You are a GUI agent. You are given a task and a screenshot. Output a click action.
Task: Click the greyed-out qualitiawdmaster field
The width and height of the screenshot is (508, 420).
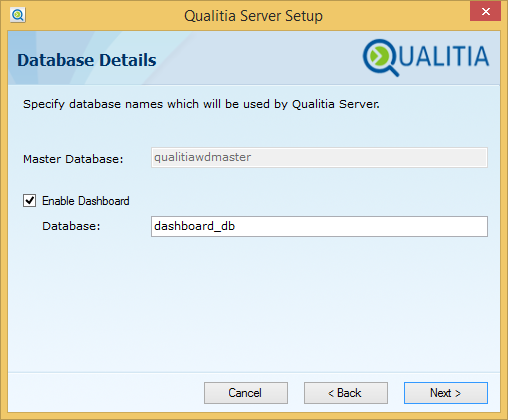pyautogui.click(x=319, y=157)
